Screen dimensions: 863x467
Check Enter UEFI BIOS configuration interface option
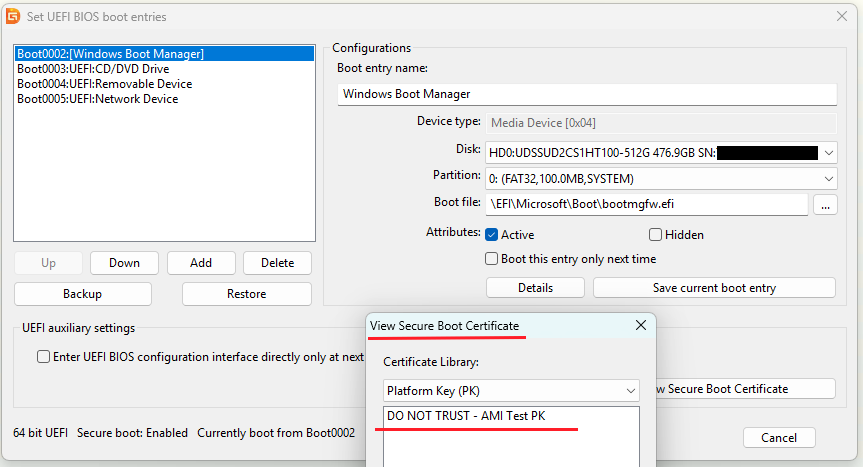[x=43, y=356]
